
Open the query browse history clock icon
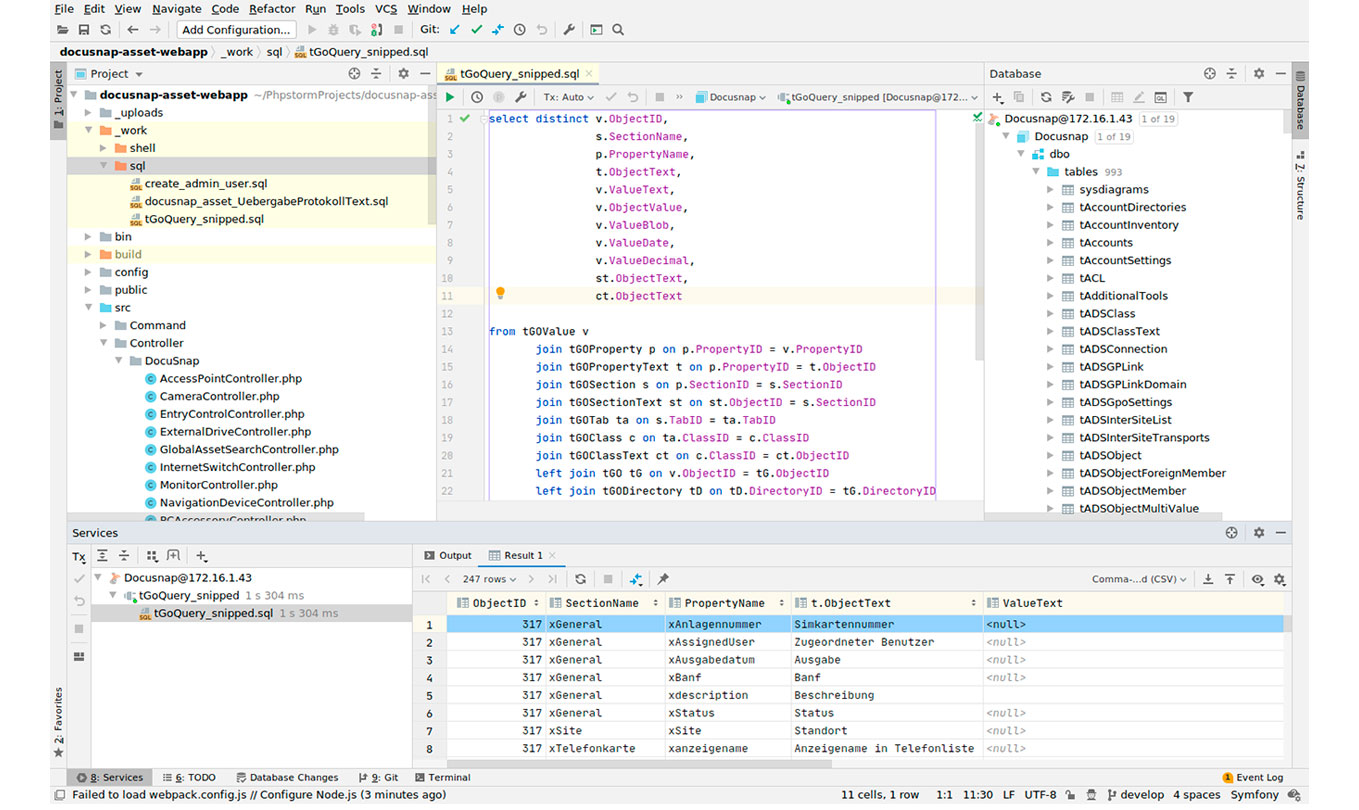(477, 97)
